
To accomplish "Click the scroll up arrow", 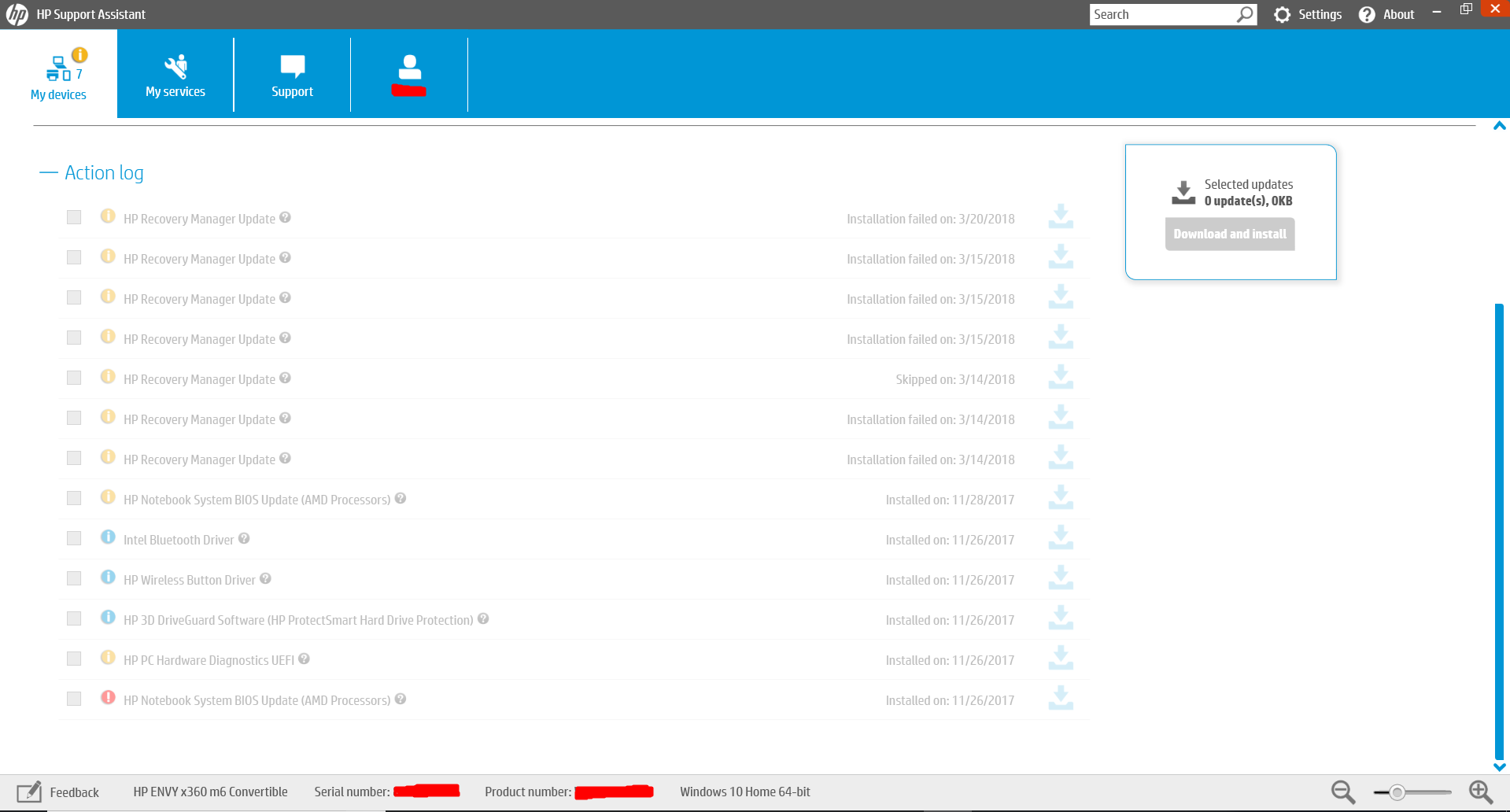I will click(1500, 126).
